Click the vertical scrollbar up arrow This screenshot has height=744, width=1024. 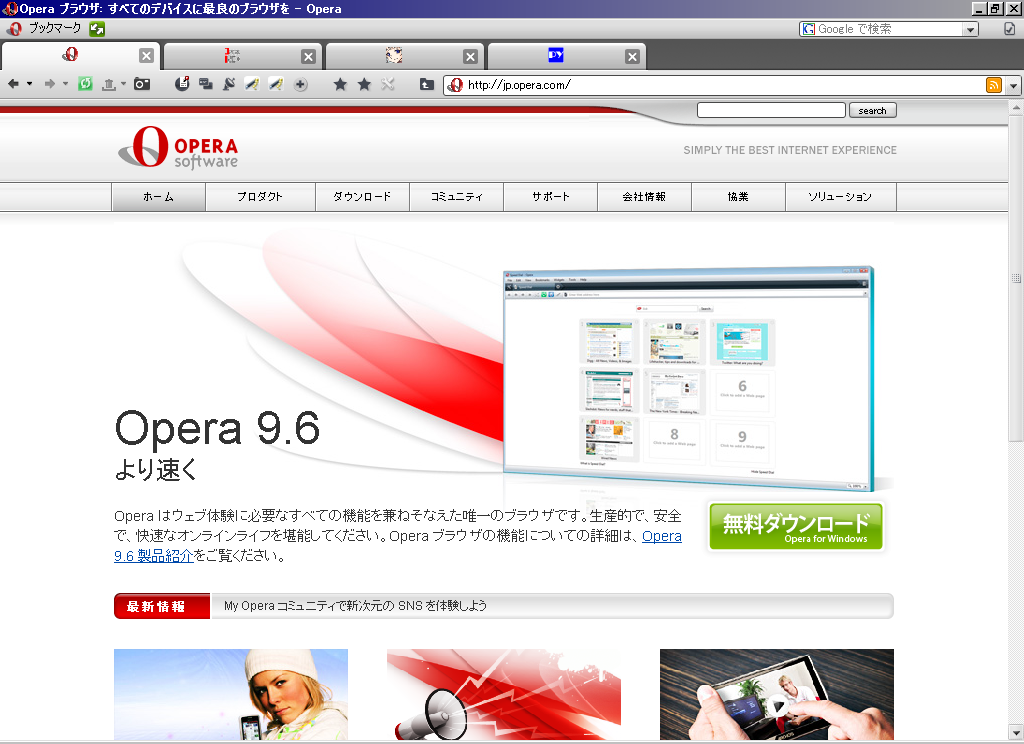click(x=1016, y=108)
